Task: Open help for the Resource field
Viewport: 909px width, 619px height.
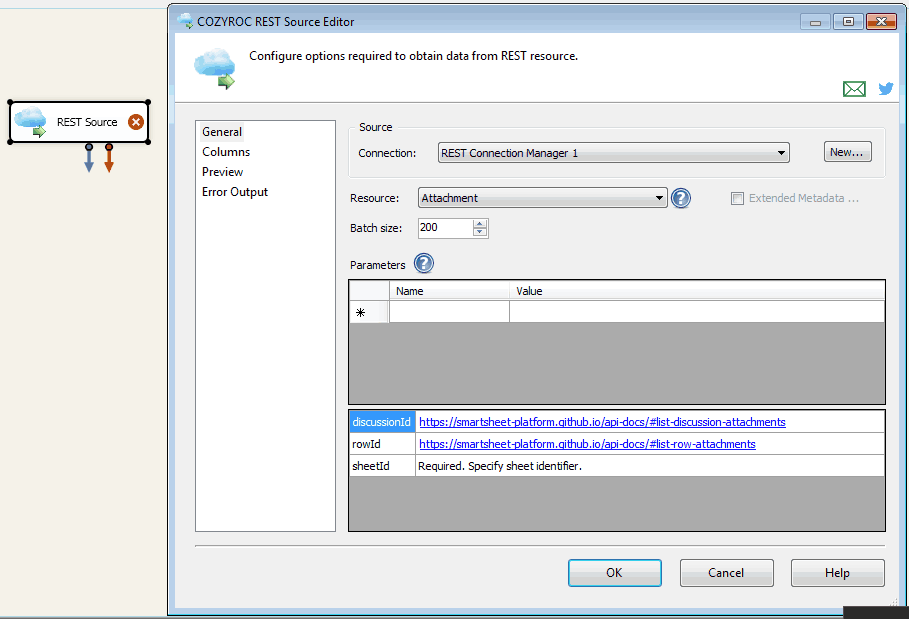Action: point(681,198)
